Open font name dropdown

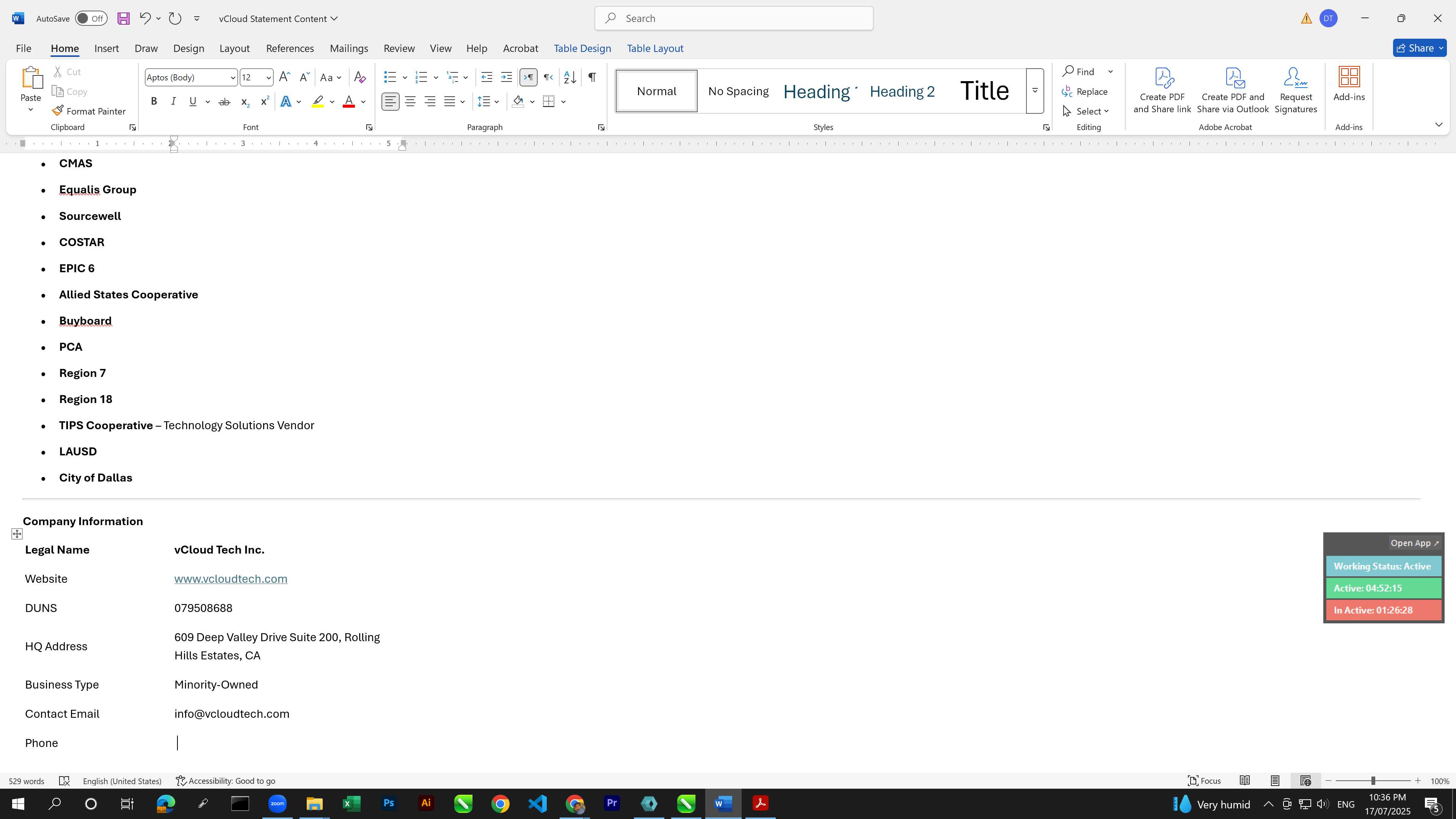tap(232, 78)
